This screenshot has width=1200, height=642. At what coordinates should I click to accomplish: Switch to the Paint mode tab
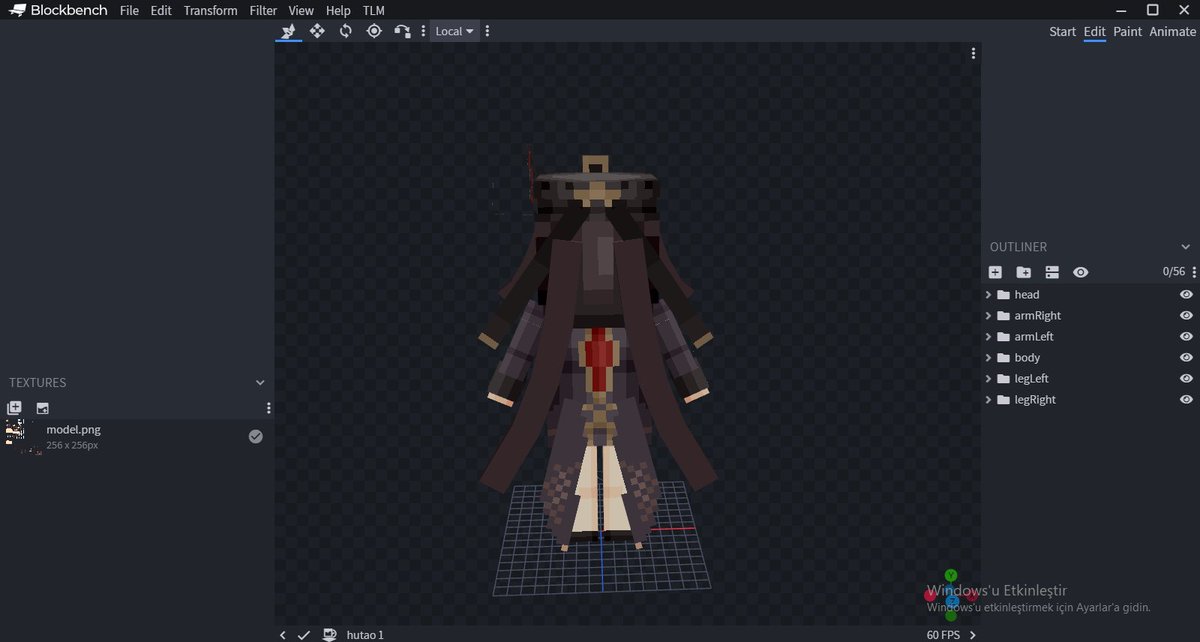[x=1127, y=31]
